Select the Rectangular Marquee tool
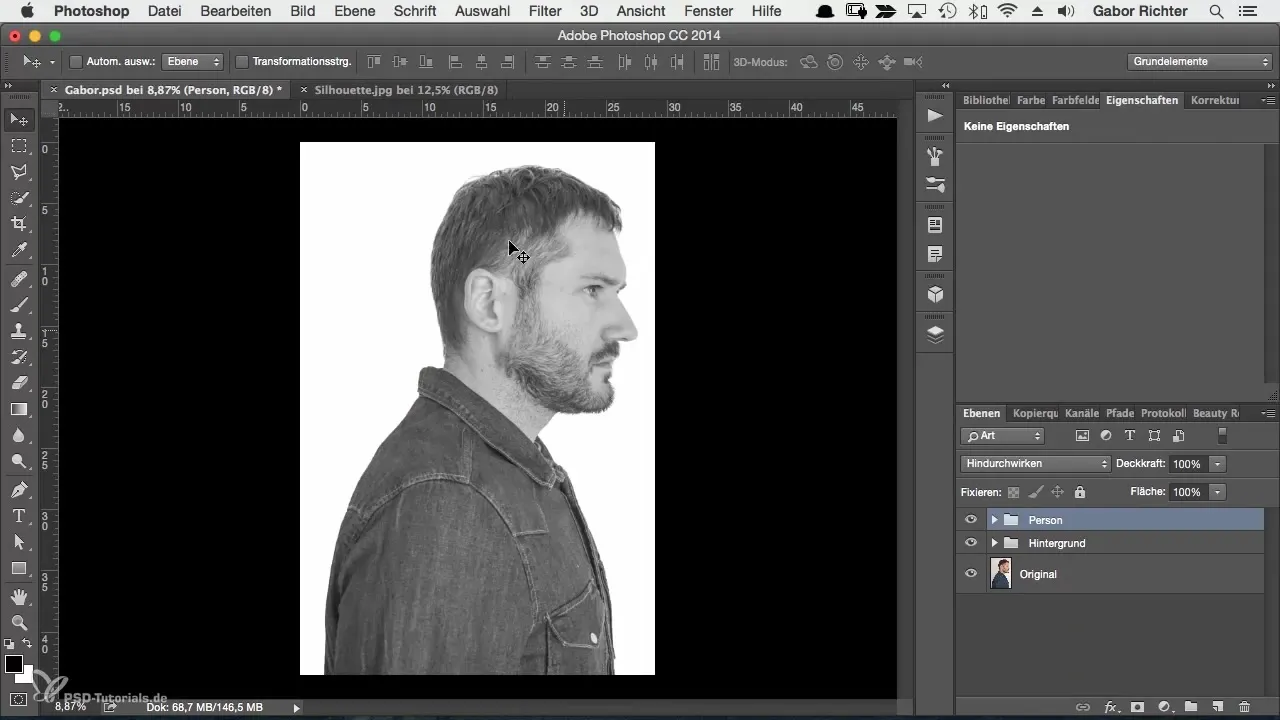 pyautogui.click(x=19, y=146)
